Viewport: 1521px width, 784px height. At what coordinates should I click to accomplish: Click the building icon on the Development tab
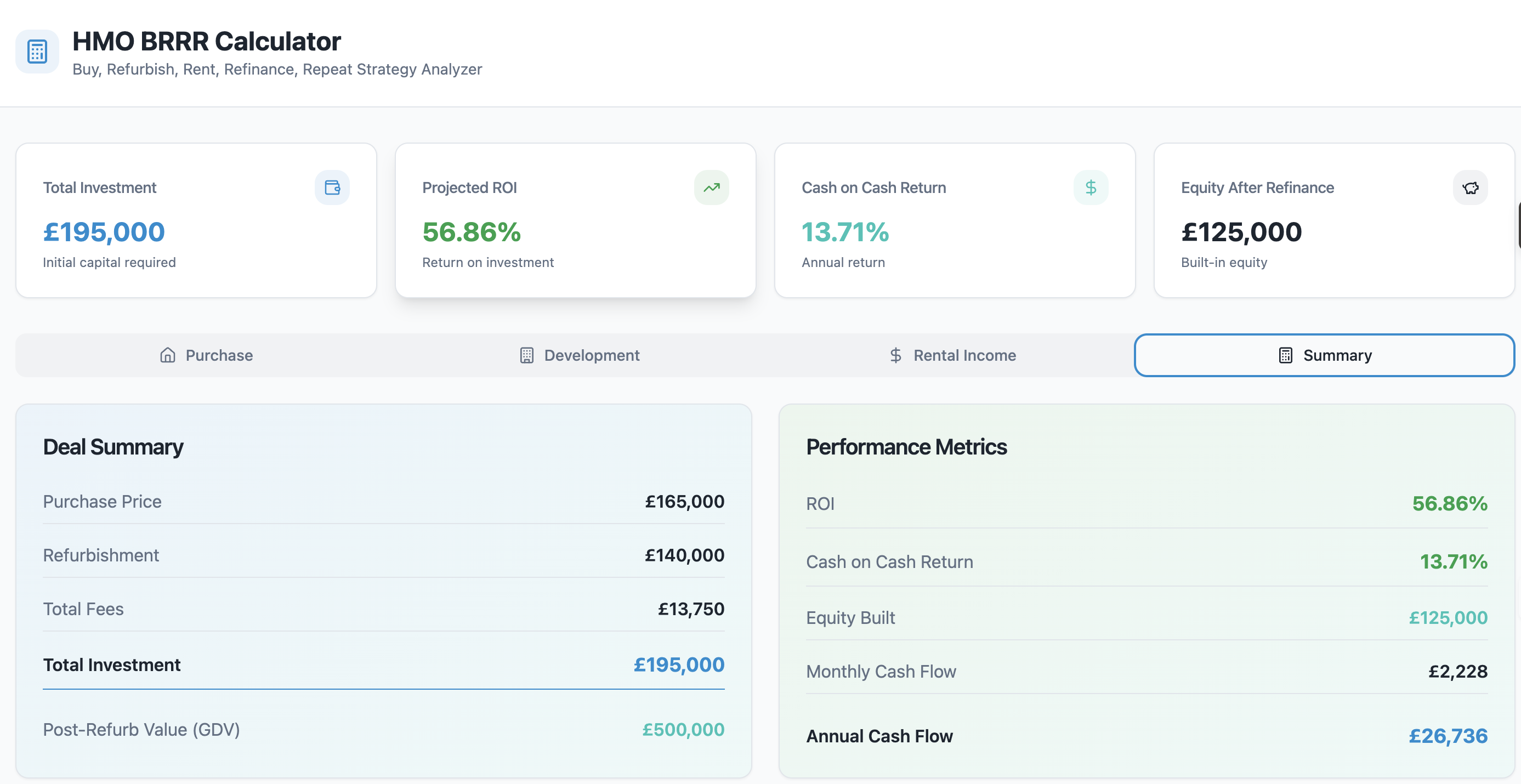click(x=527, y=355)
